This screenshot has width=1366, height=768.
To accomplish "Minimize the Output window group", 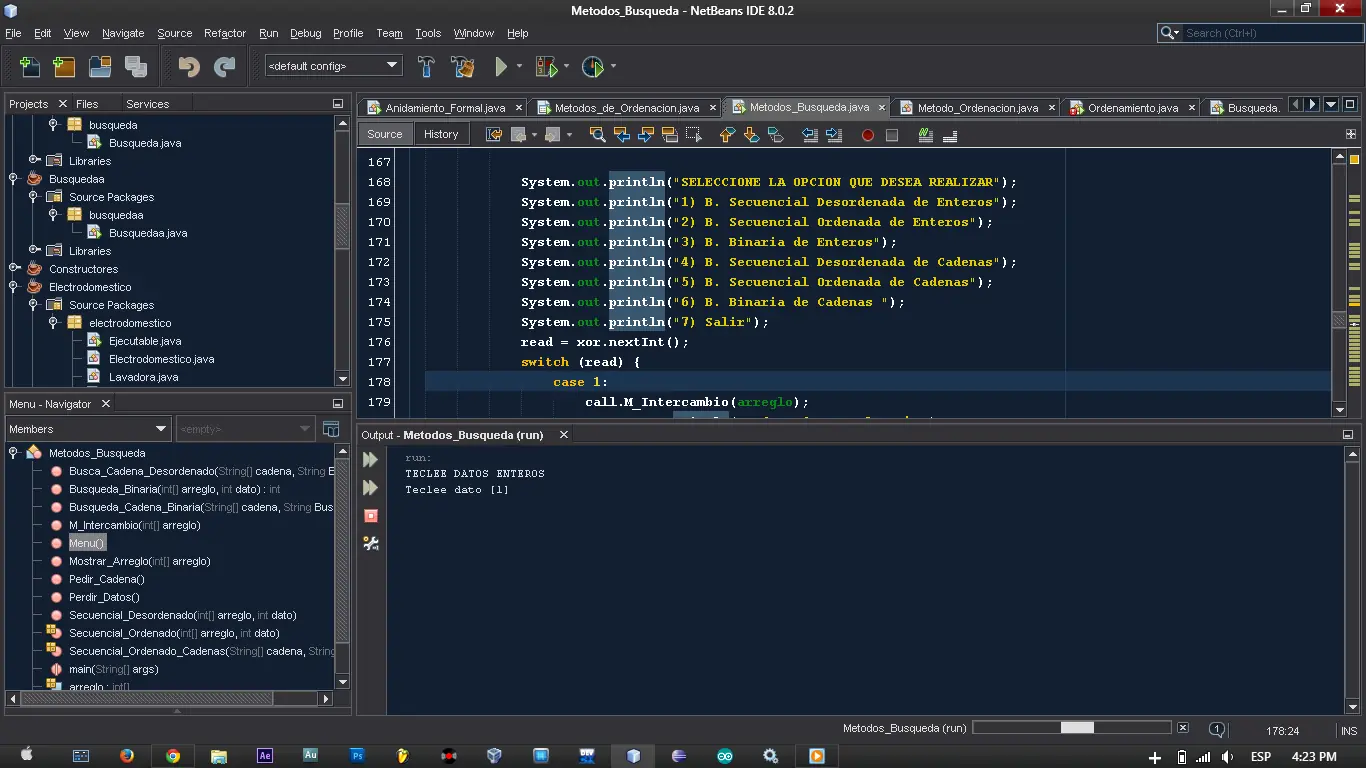I will coord(1348,435).
